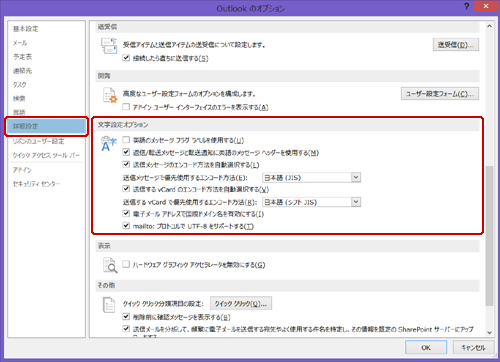Viewport: 500px width, 362px height.
Task: Click ユーザー設定フォーム(C)... button
Action: 440,94
